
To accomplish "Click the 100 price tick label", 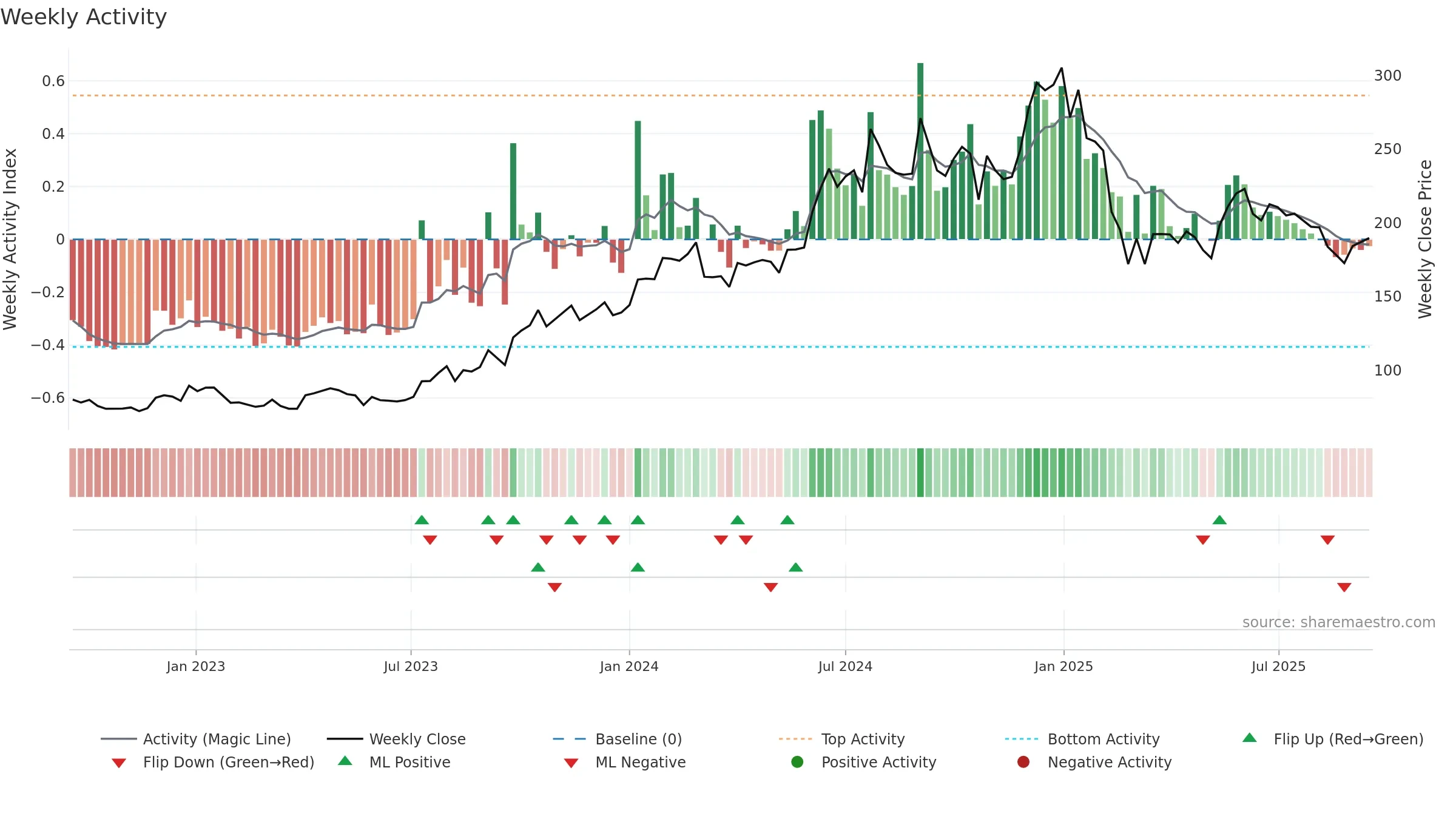I will [1387, 370].
